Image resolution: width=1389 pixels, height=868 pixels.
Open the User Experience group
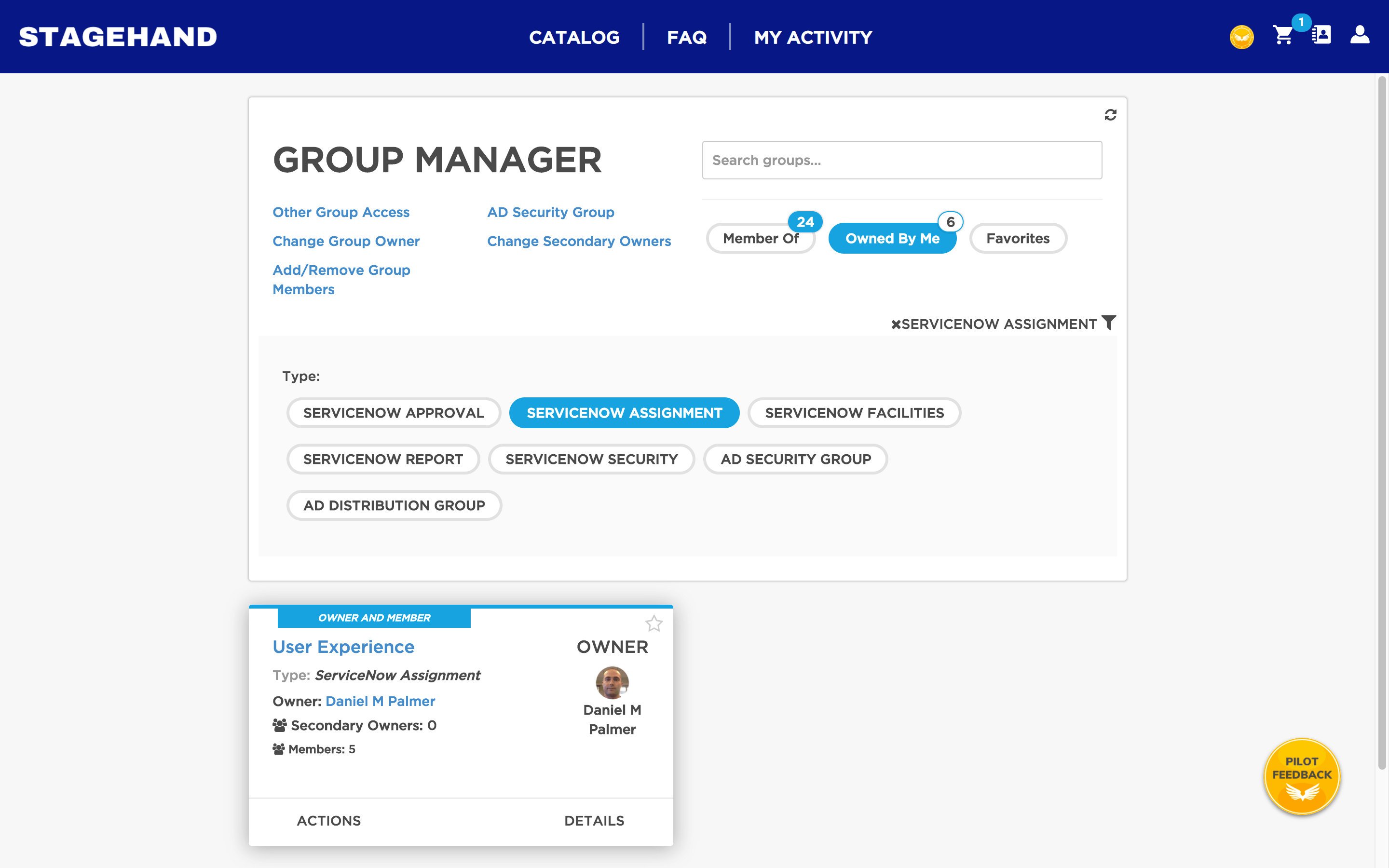point(343,647)
